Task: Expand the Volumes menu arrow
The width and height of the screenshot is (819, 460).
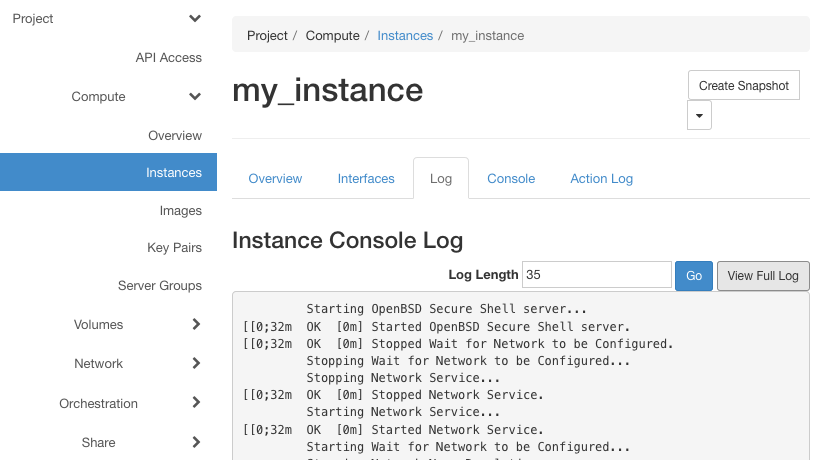Action: pyautogui.click(x=196, y=324)
